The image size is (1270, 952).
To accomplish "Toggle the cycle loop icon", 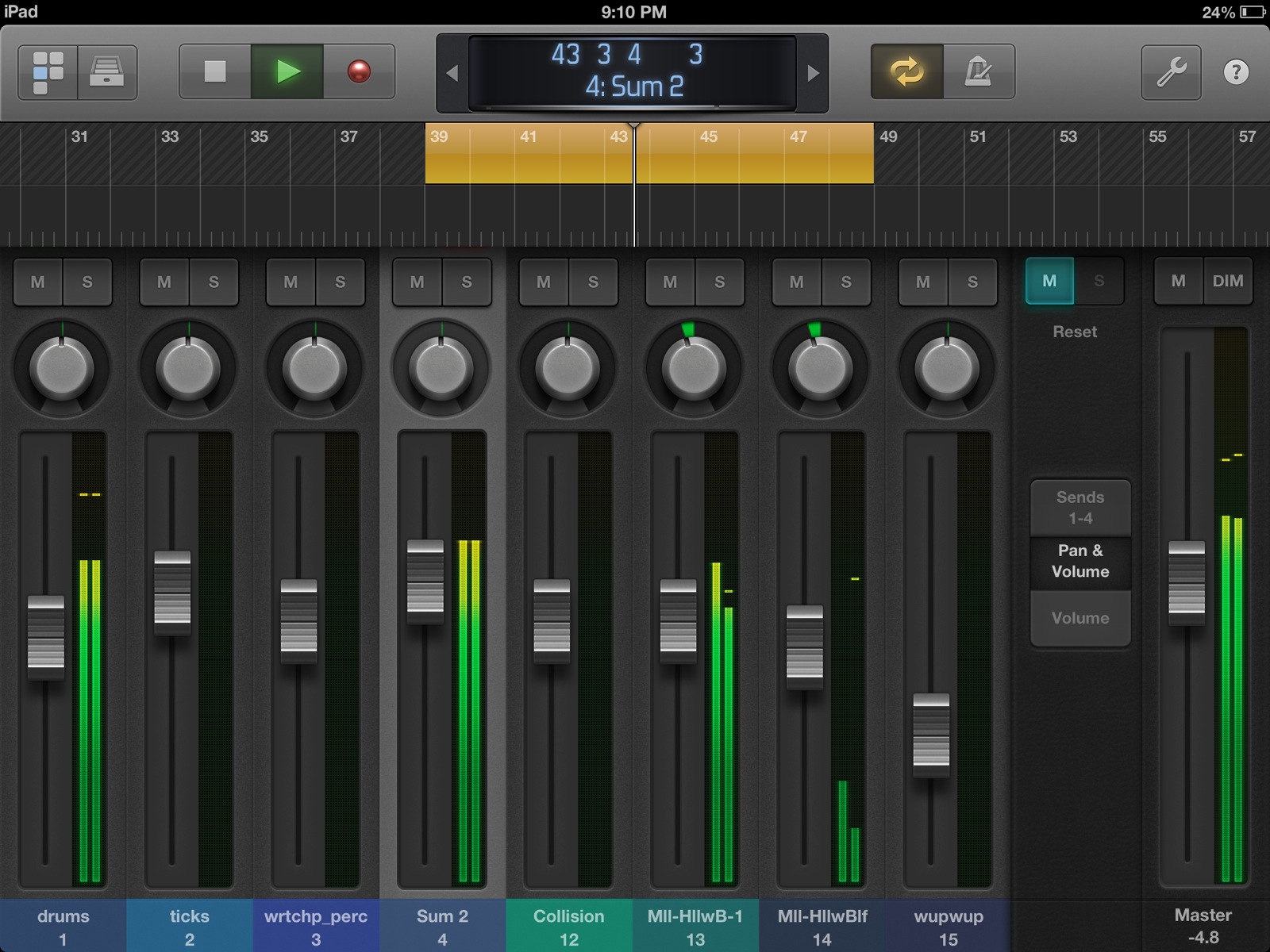I will pos(906,72).
